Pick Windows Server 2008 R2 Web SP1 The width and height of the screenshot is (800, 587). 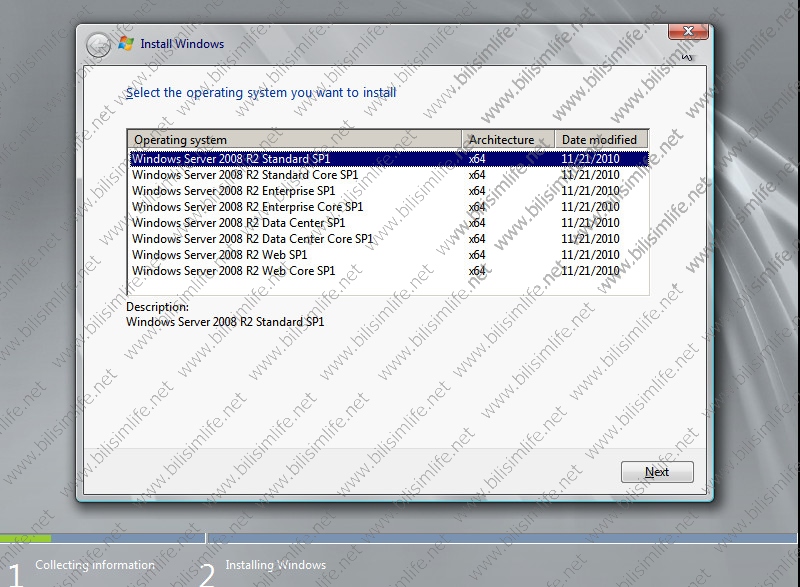(x=389, y=254)
